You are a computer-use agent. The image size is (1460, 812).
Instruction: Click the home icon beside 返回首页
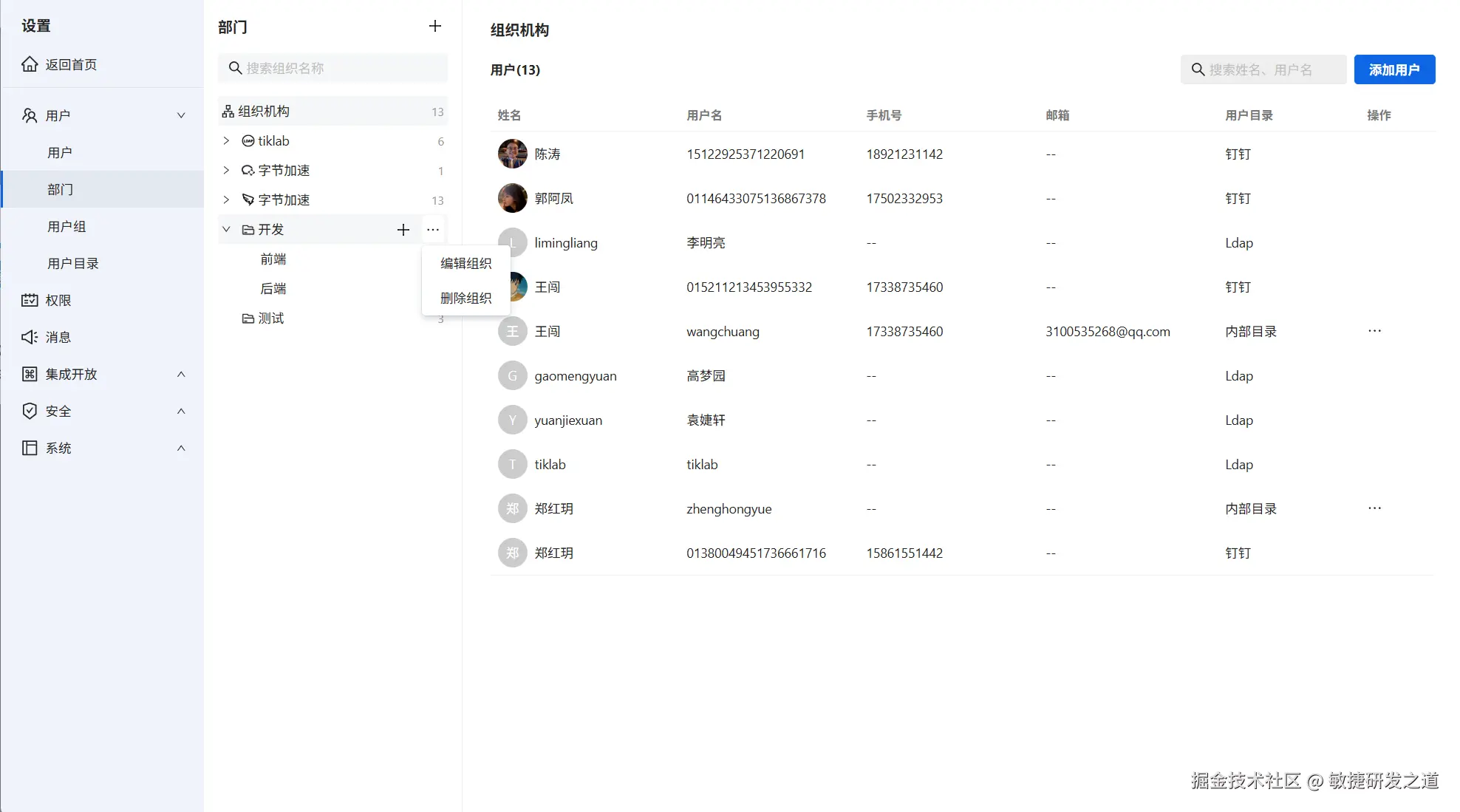(x=30, y=64)
